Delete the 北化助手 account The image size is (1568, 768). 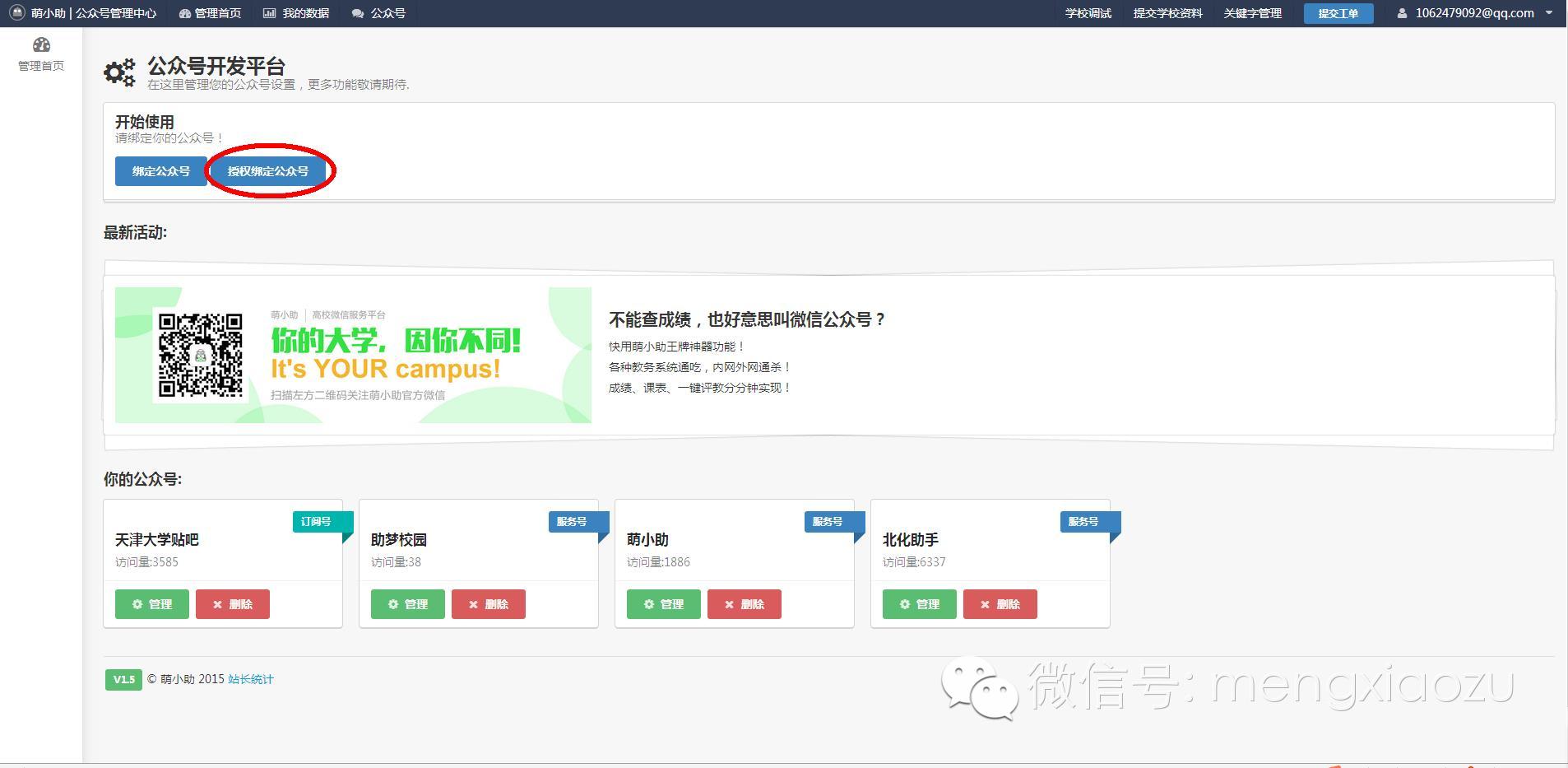pos(1000,604)
